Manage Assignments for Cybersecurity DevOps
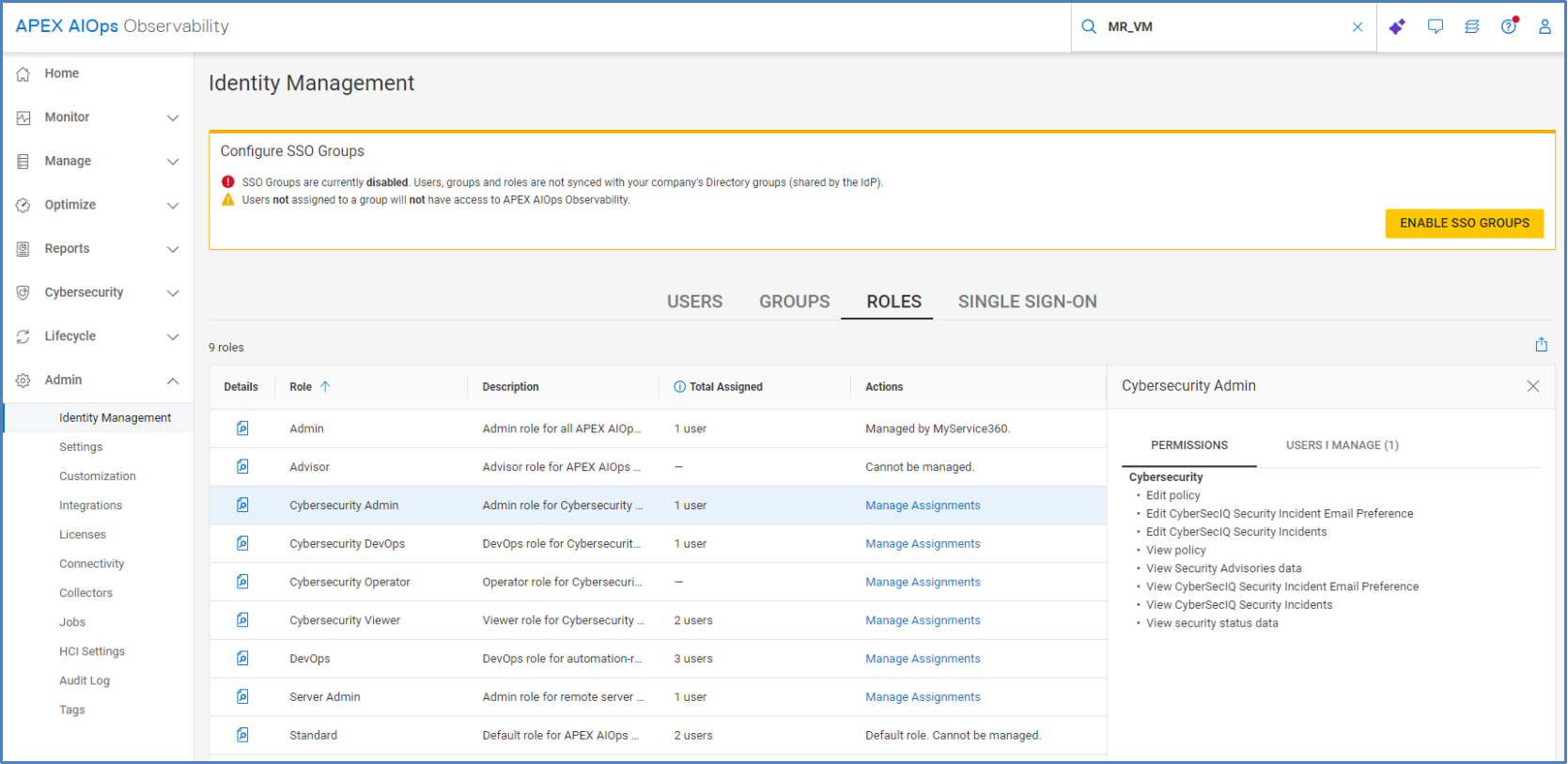Image resolution: width=1568 pixels, height=764 pixels. 923,544
